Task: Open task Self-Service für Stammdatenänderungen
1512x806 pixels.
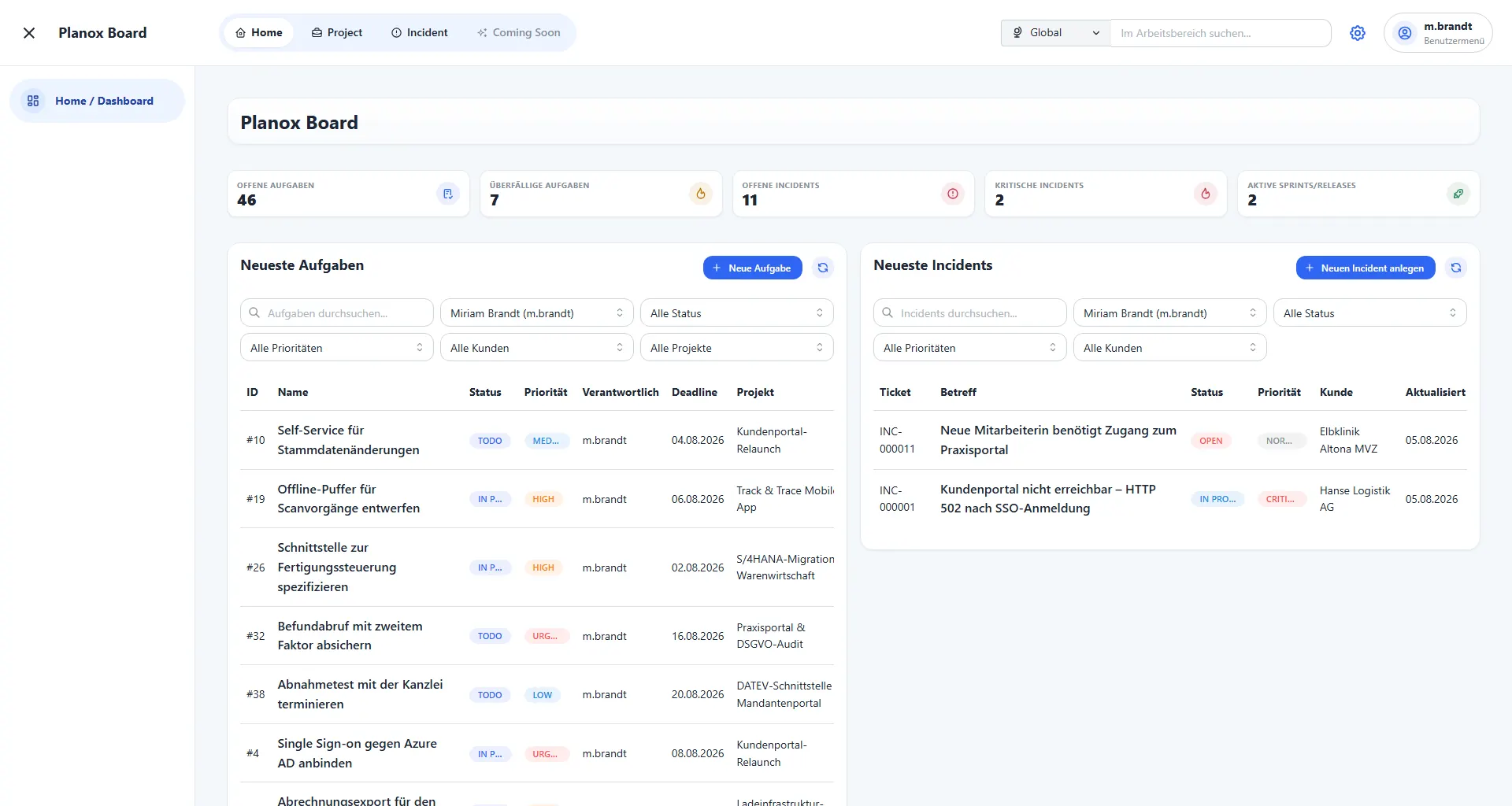Action: pyautogui.click(x=348, y=440)
